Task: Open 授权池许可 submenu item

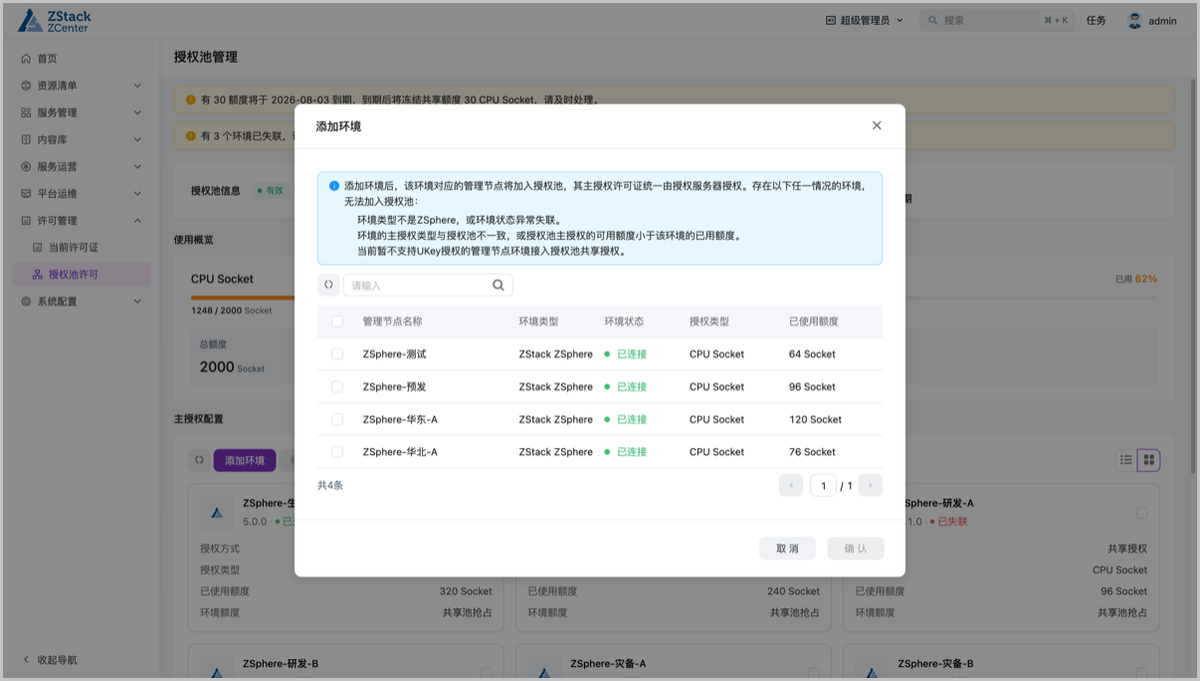Action: [80, 274]
